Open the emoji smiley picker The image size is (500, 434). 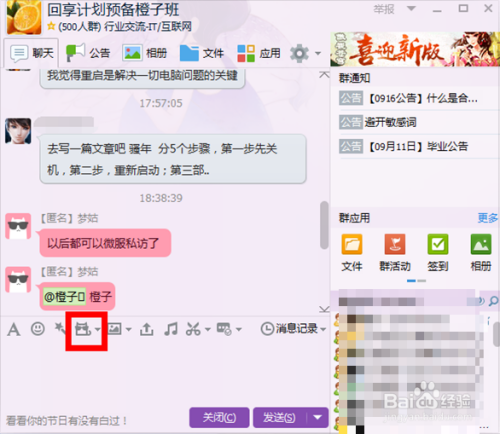point(38,329)
